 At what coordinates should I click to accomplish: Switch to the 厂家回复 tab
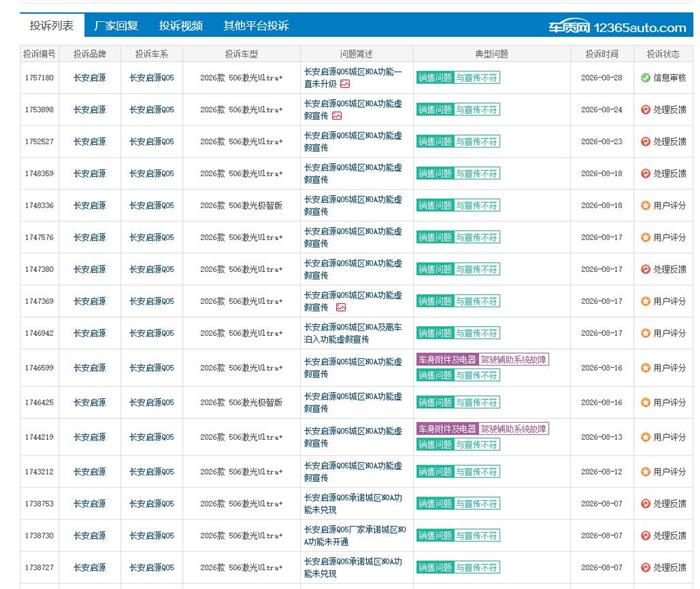click(116, 25)
